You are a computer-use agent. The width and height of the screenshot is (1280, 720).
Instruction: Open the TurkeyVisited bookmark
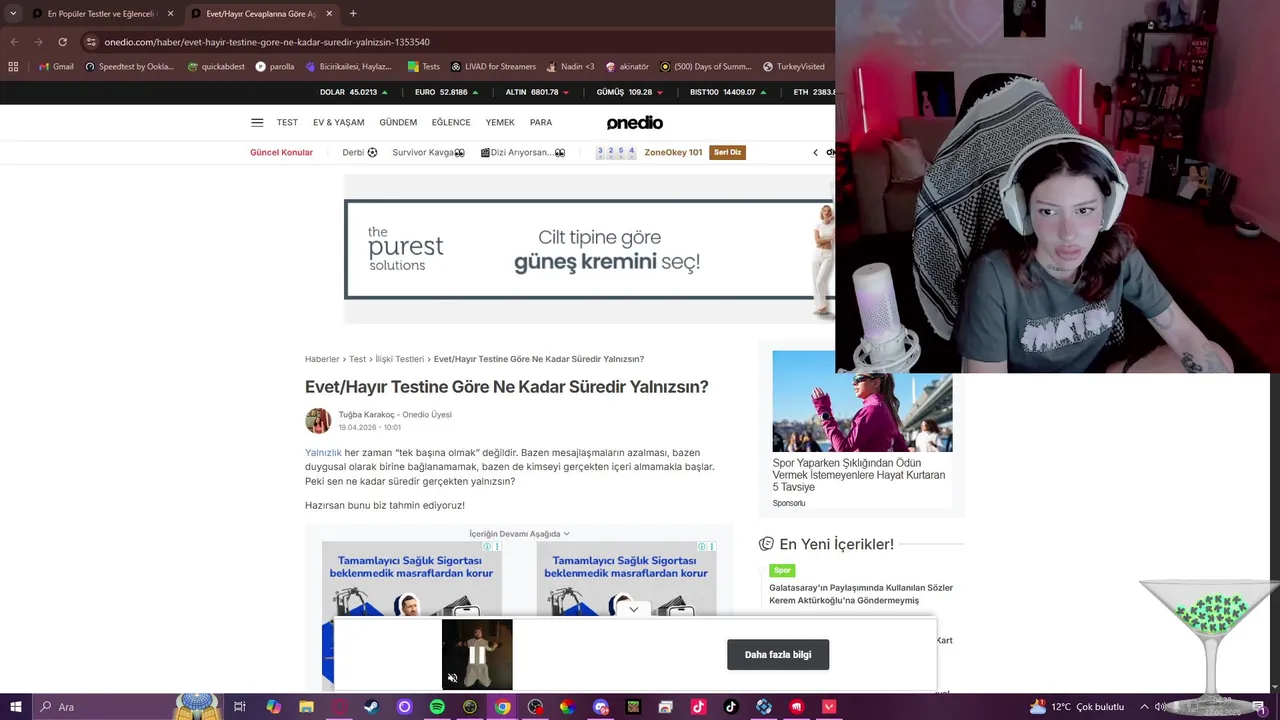click(x=794, y=67)
